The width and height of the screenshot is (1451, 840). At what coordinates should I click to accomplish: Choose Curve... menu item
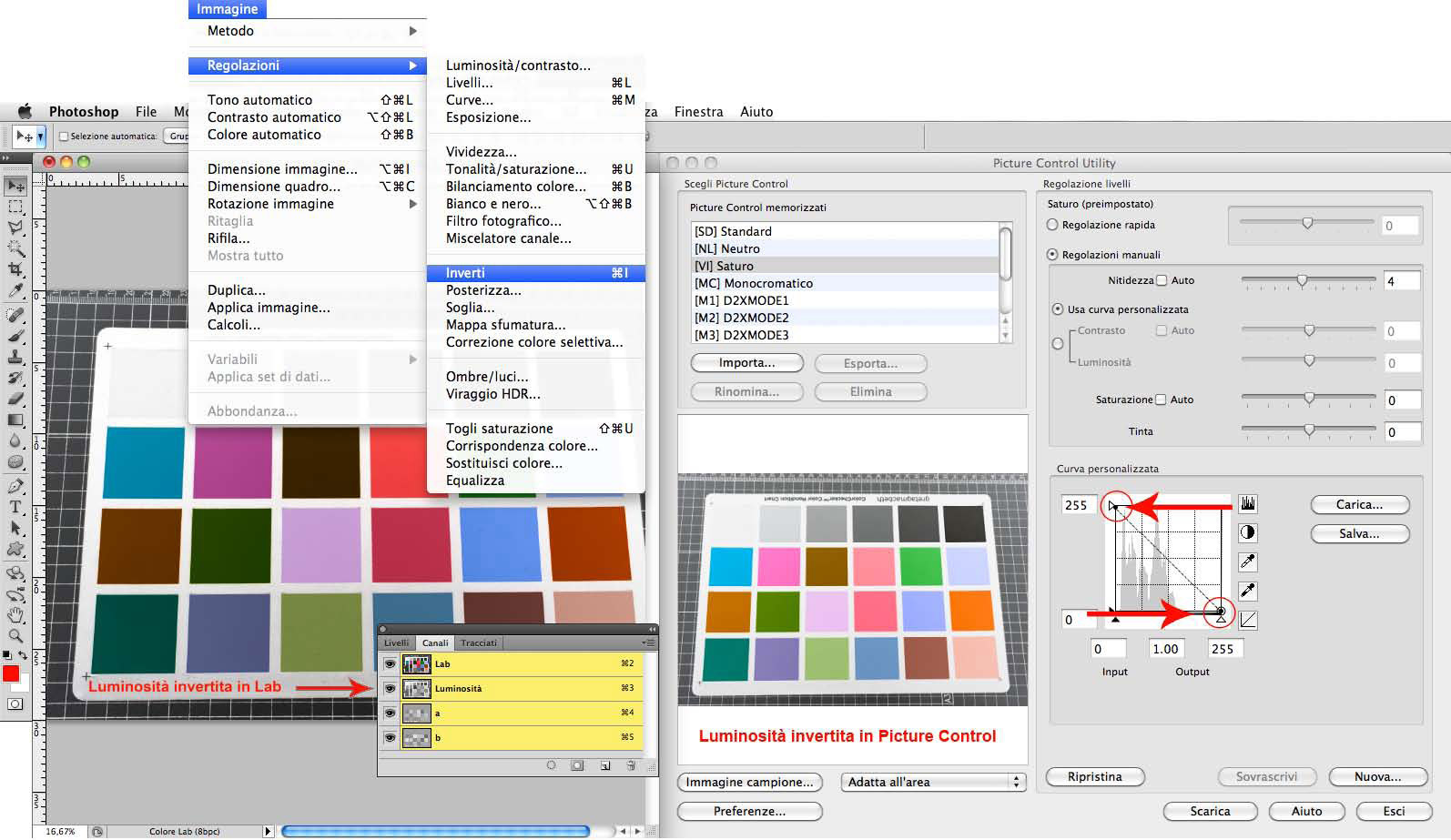click(x=535, y=100)
